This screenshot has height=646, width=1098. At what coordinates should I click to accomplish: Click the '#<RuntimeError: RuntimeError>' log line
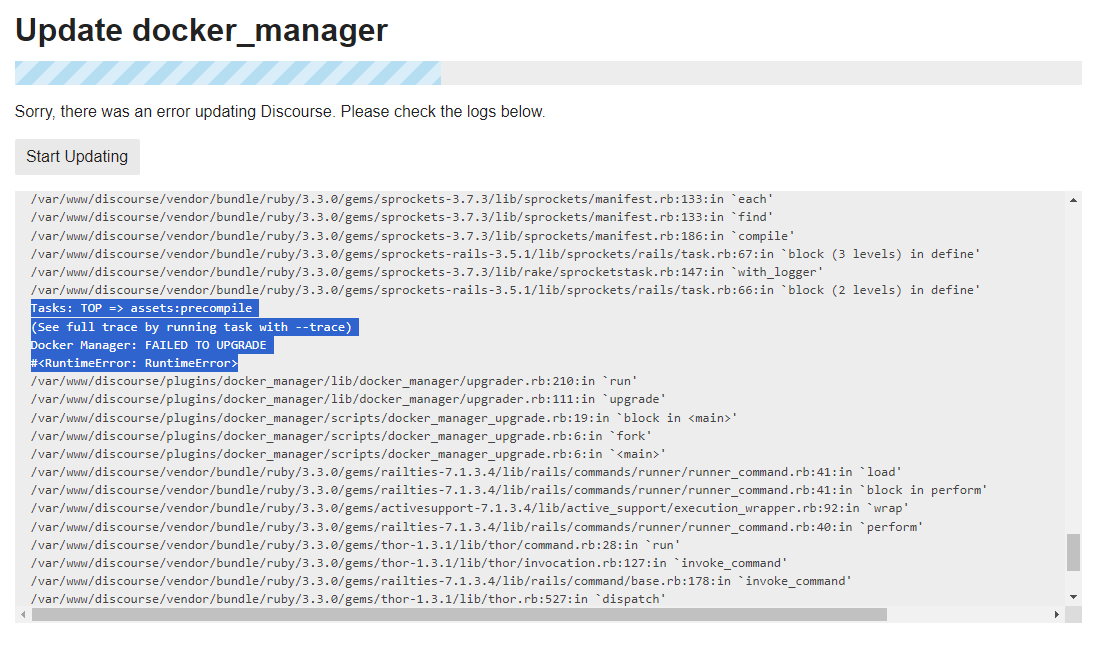pos(134,363)
